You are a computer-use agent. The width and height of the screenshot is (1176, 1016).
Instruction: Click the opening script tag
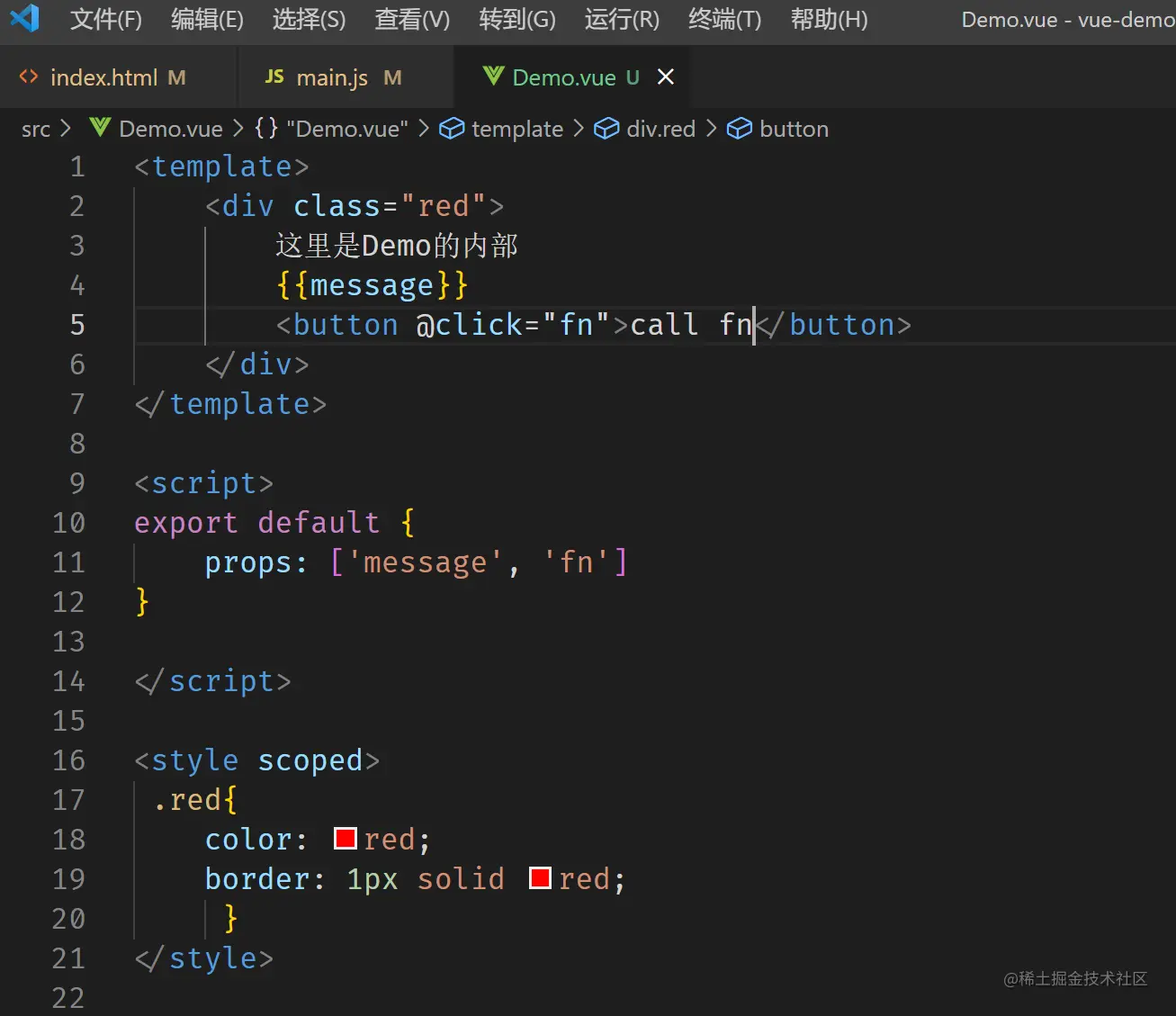[204, 483]
